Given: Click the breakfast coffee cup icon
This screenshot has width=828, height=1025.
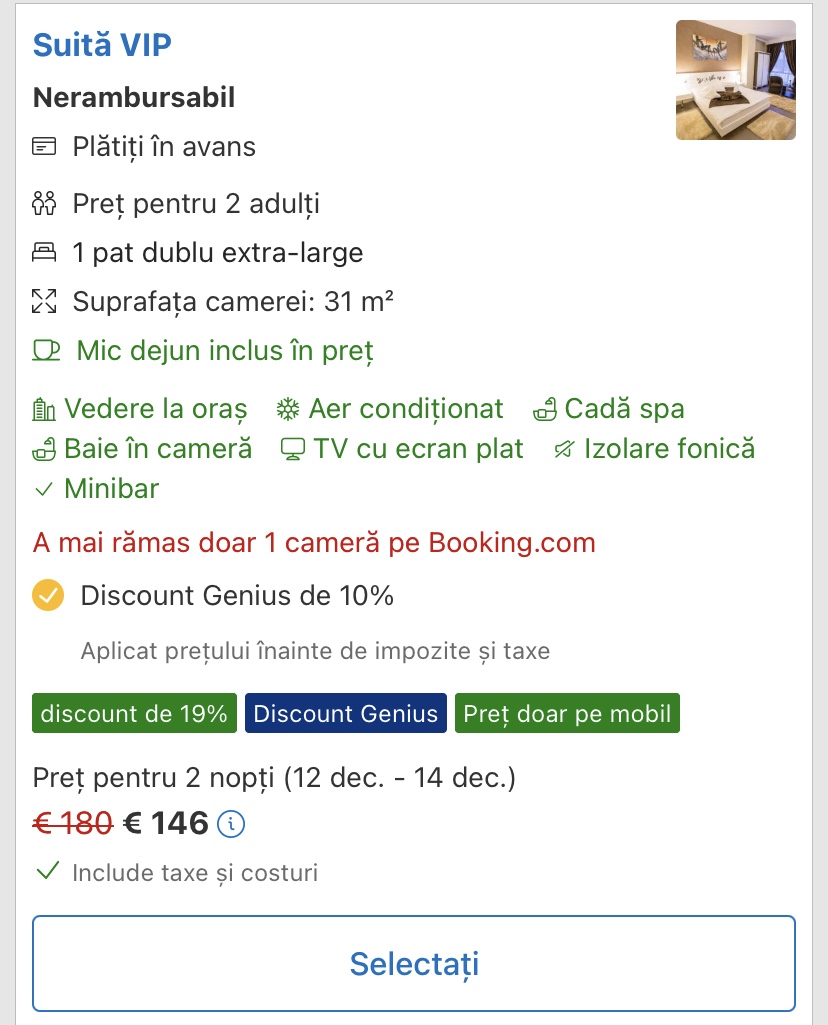Looking at the screenshot, I should coord(46,350).
